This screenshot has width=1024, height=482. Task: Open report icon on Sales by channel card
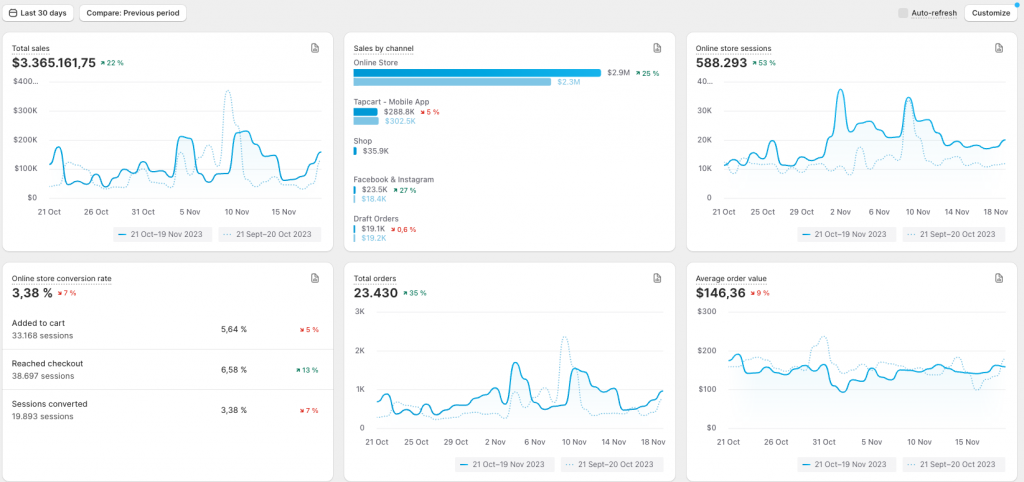click(x=657, y=48)
